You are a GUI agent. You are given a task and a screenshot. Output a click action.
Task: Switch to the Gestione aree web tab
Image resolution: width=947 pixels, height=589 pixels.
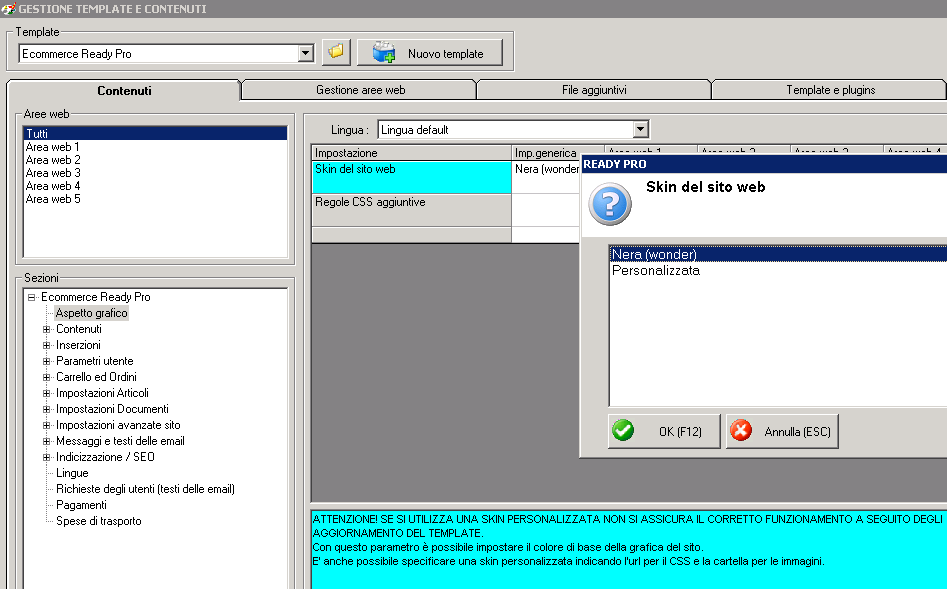pyautogui.click(x=361, y=90)
